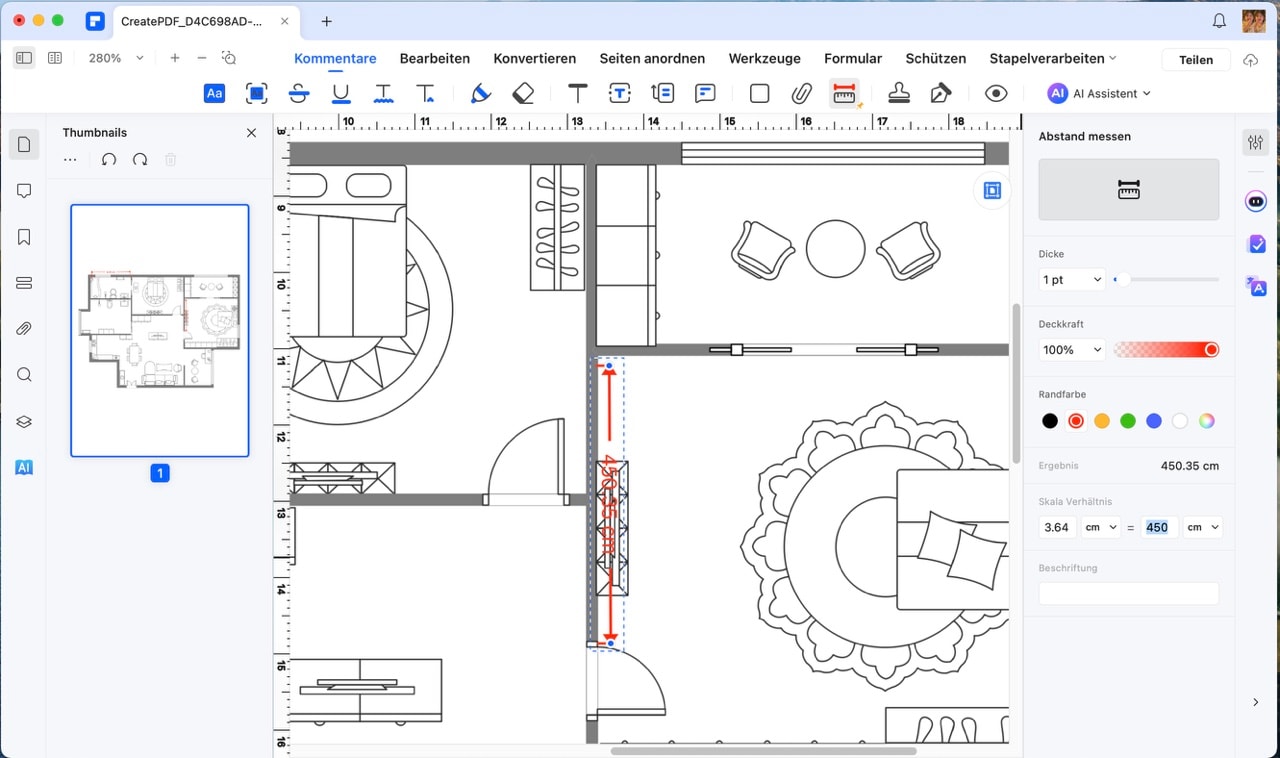Add a new tab with plus
The image size is (1280, 758).
(327, 20)
